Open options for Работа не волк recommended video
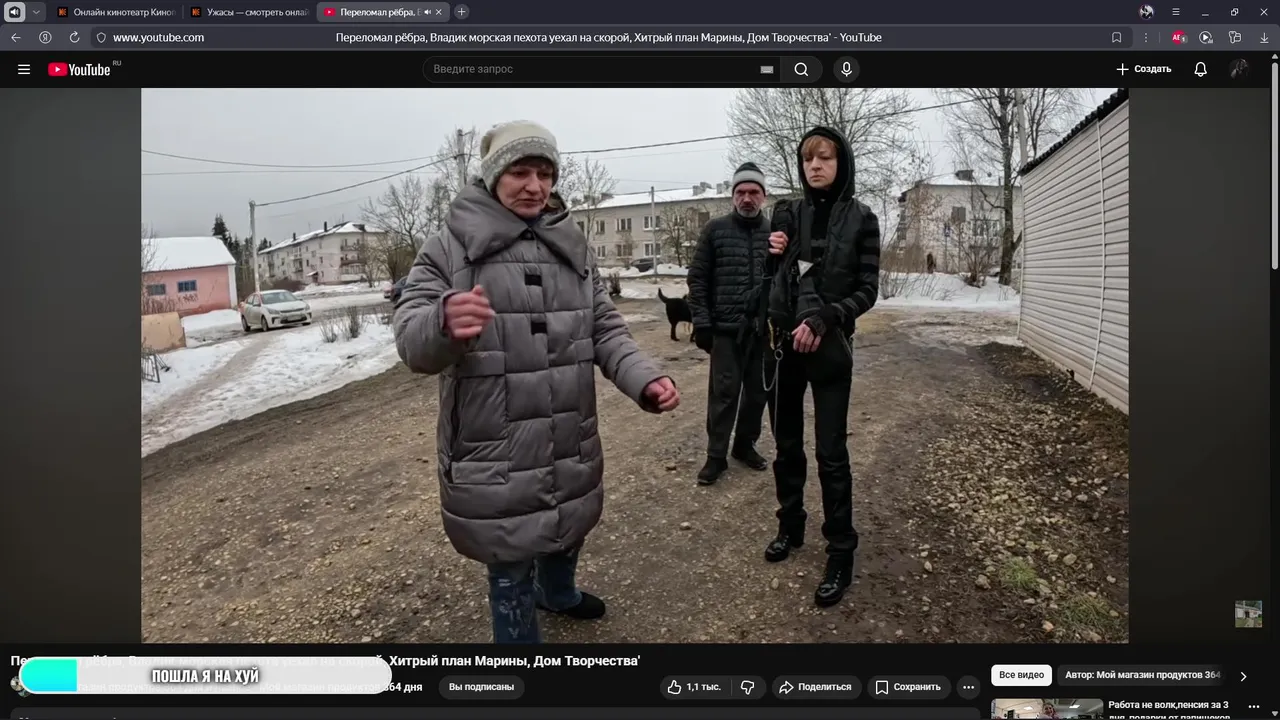Image resolution: width=1280 pixels, height=720 pixels. pyautogui.click(x=1254, y=707)
